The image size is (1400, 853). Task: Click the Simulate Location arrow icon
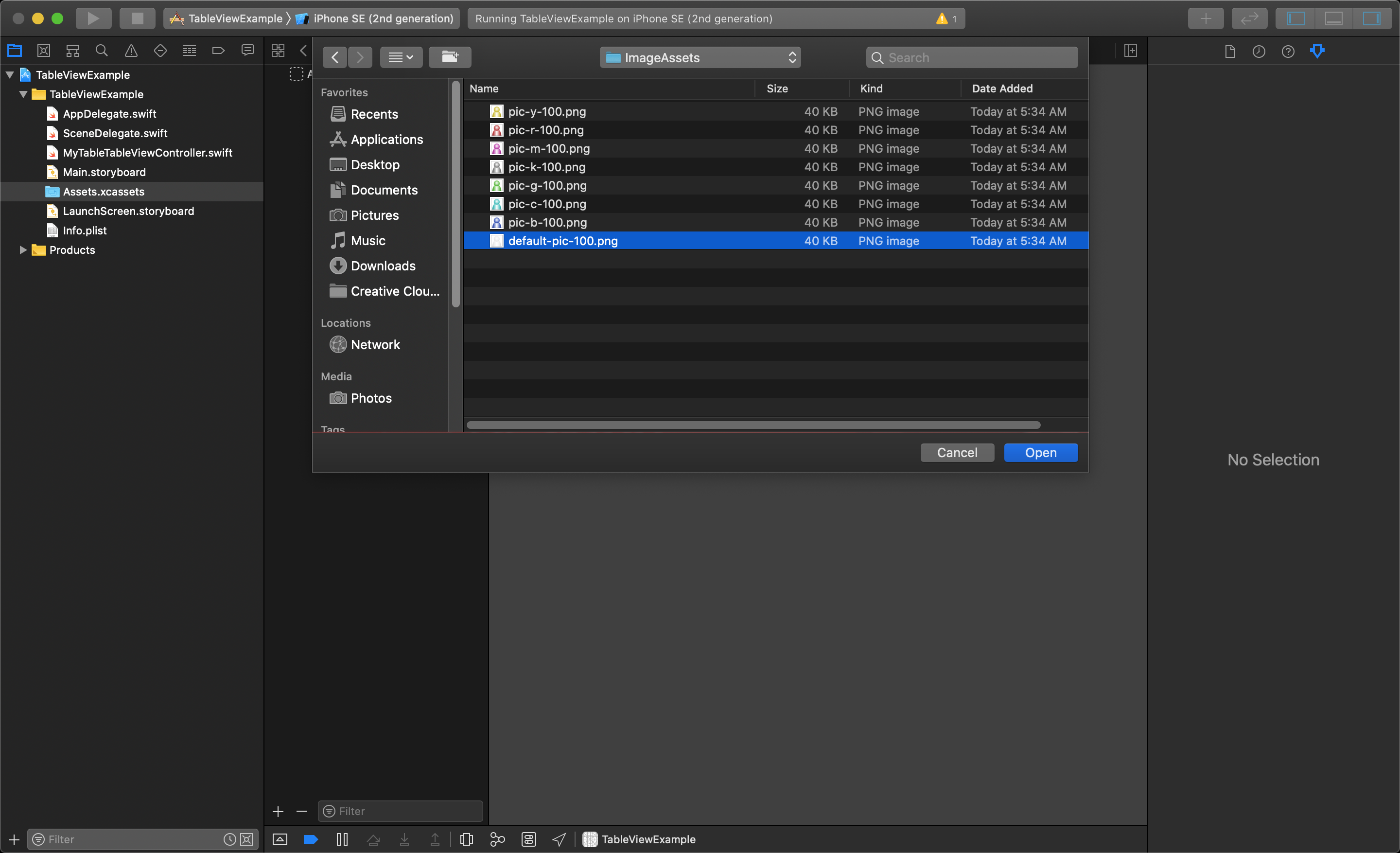[x=559, y=839]
